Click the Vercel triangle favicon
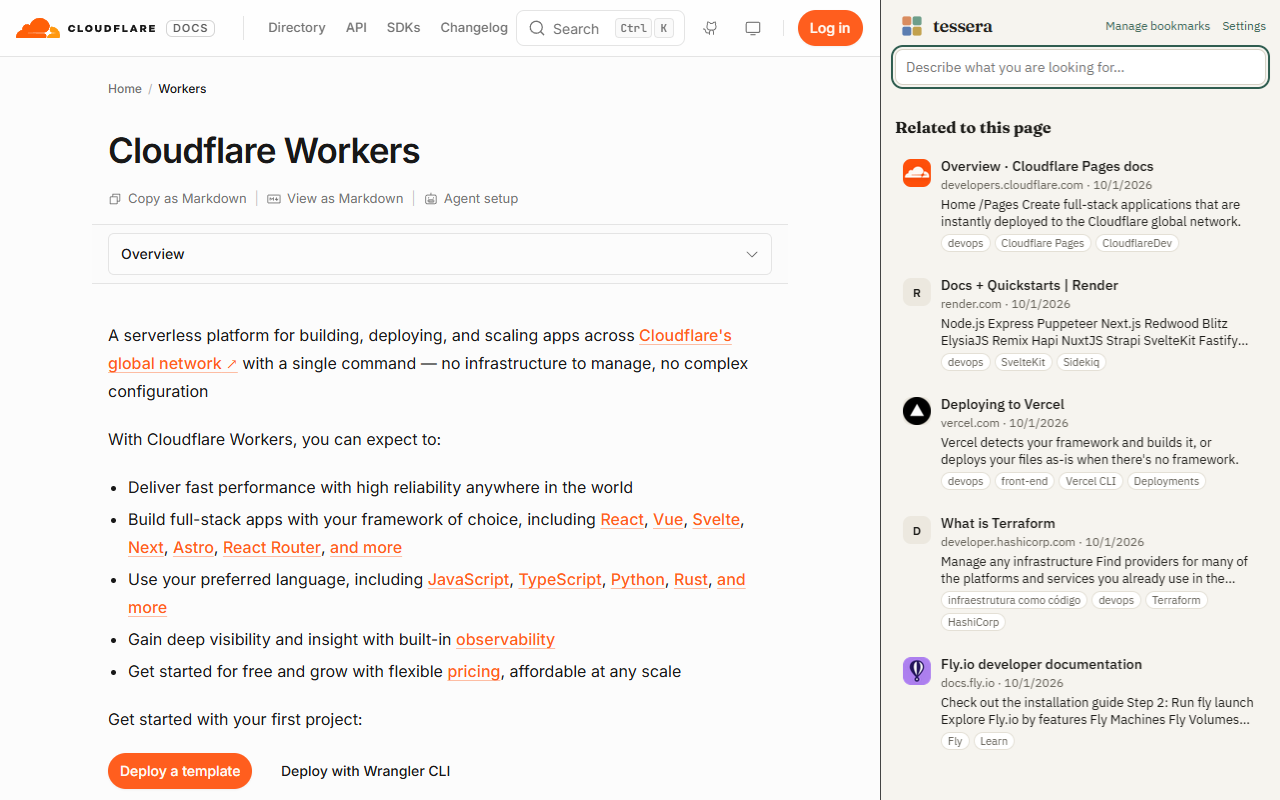The image size is (1280, 800). tap(917, 411)
